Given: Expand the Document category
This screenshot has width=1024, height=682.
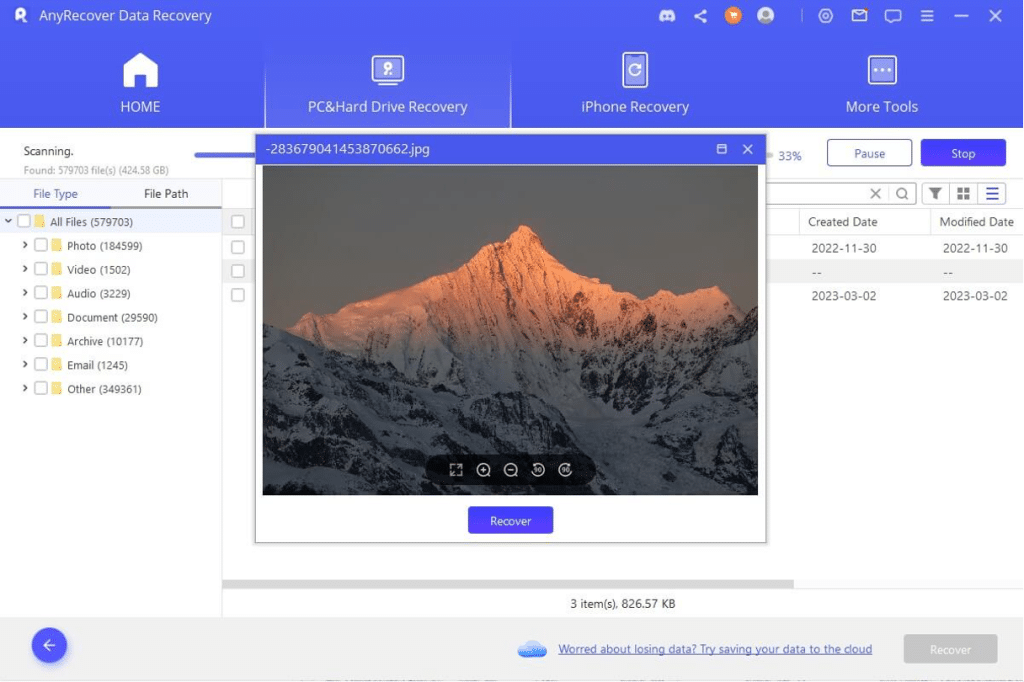Looking at the screenshot, I should [x=25, y=316].
